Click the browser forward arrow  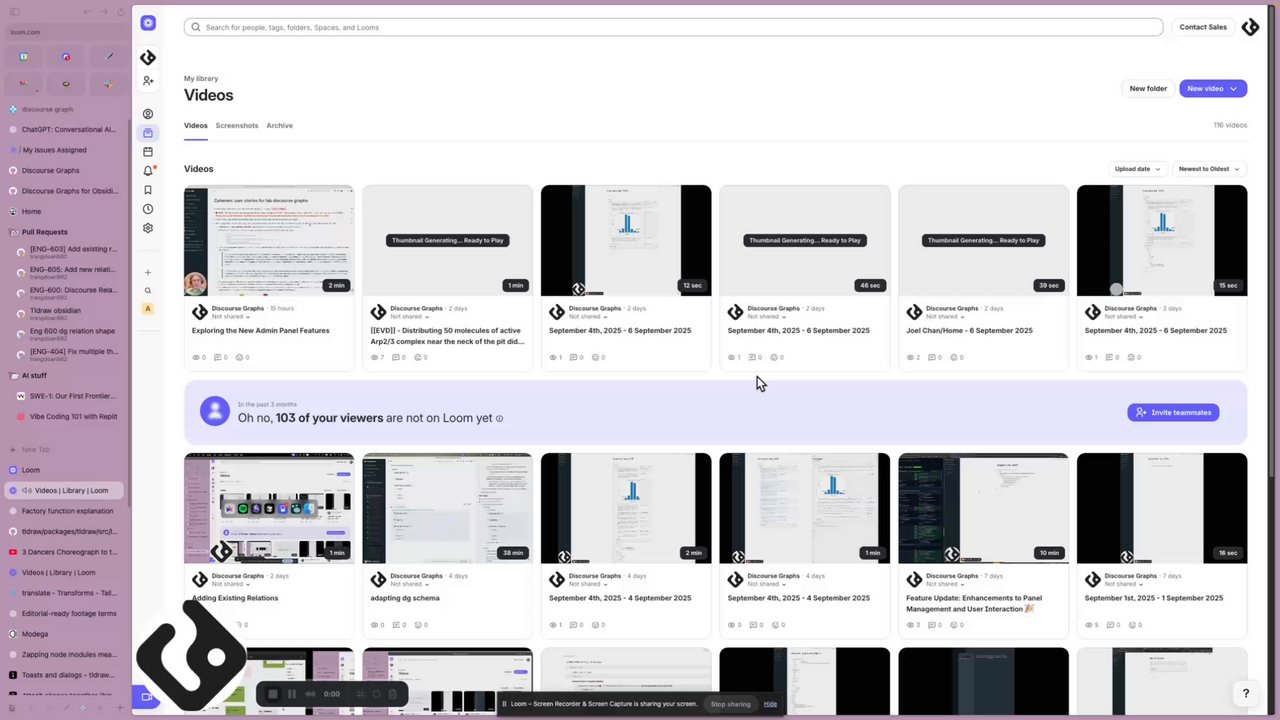104,12
